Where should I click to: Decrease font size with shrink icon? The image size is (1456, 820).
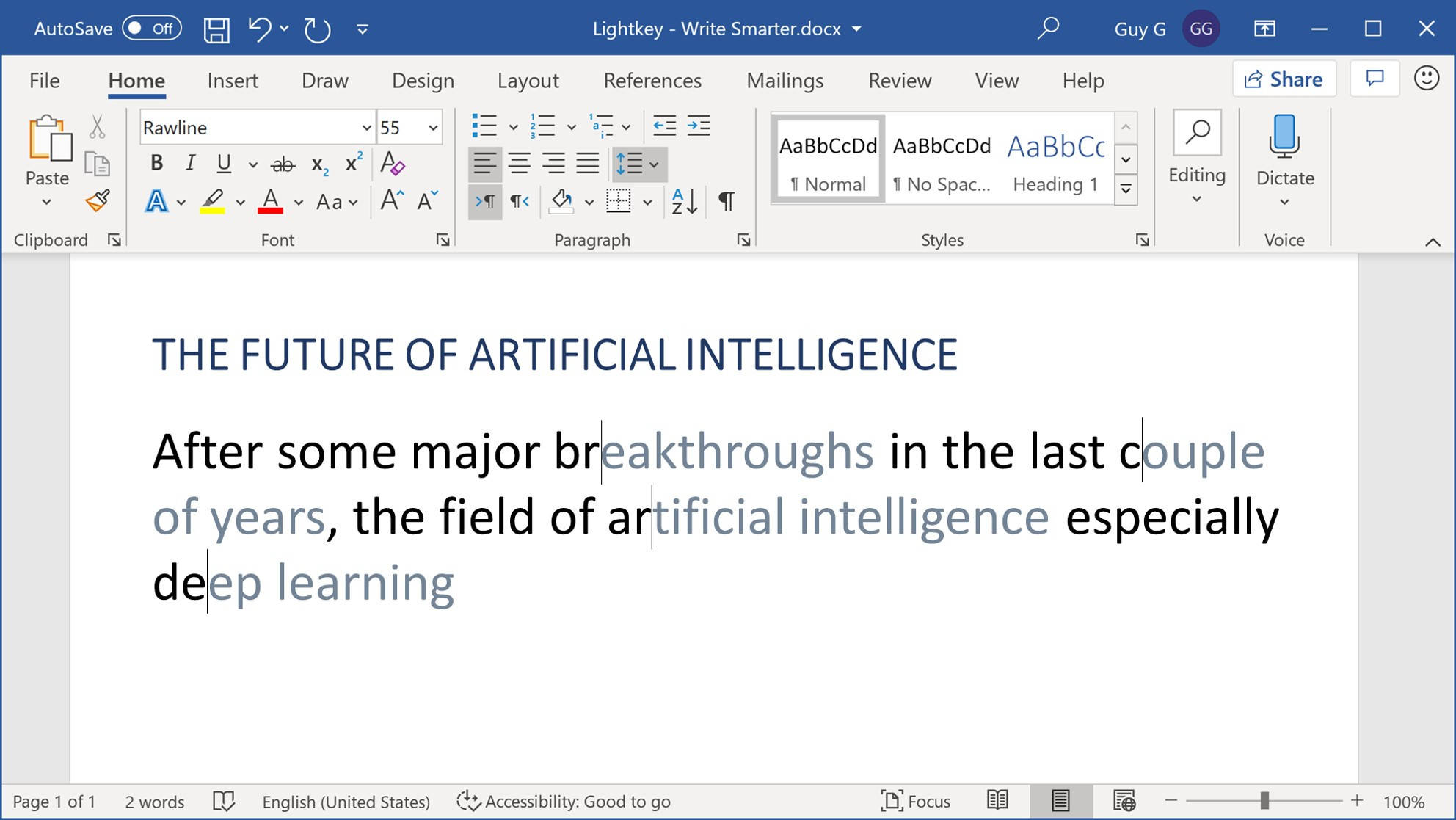[427, 200]
